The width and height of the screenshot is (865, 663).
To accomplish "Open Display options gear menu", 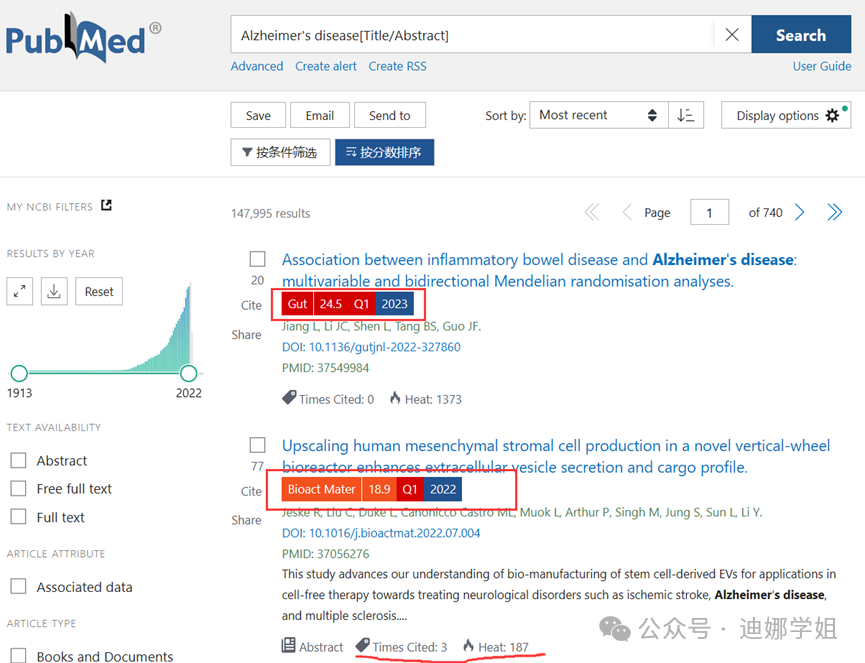I will click(x=786, y=115).
